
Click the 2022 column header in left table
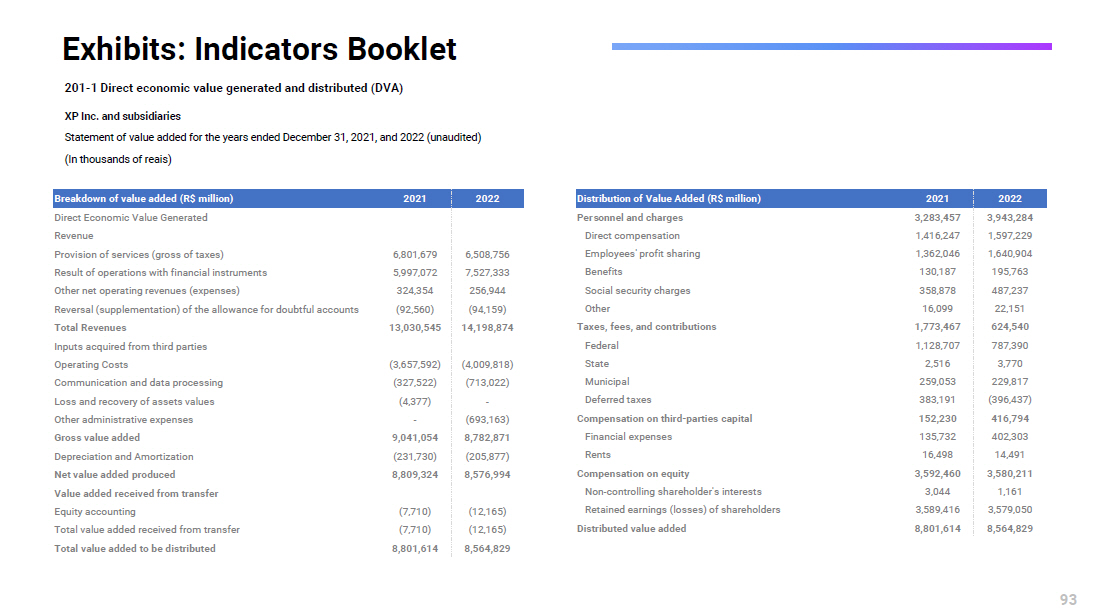coord(487,199)
